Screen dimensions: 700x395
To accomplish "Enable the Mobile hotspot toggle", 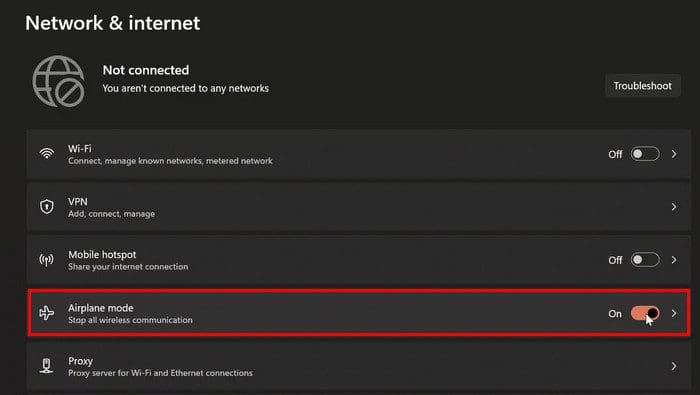I will [645, 260].
